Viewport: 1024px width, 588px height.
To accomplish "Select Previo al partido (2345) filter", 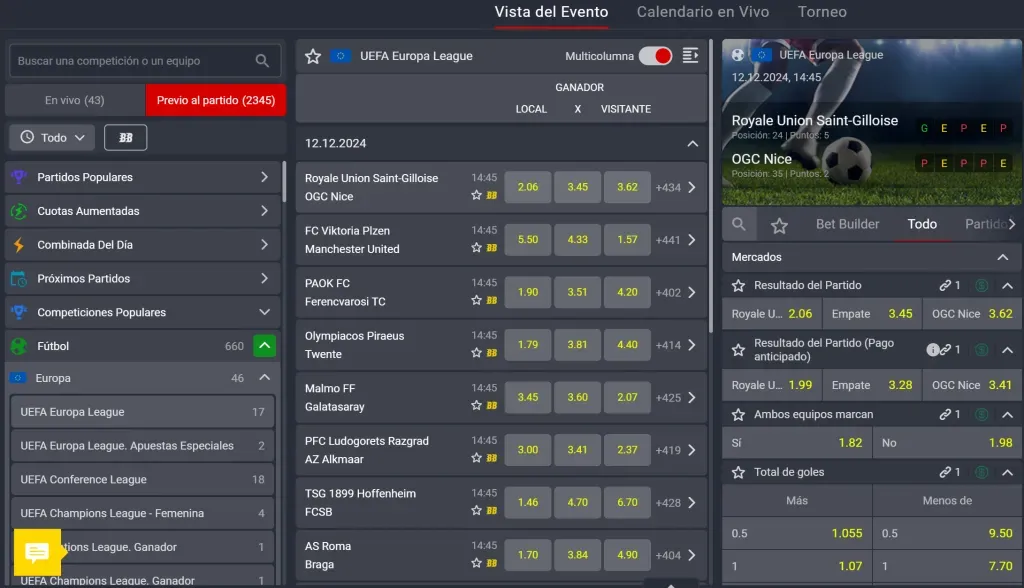I will coord(216,100).
